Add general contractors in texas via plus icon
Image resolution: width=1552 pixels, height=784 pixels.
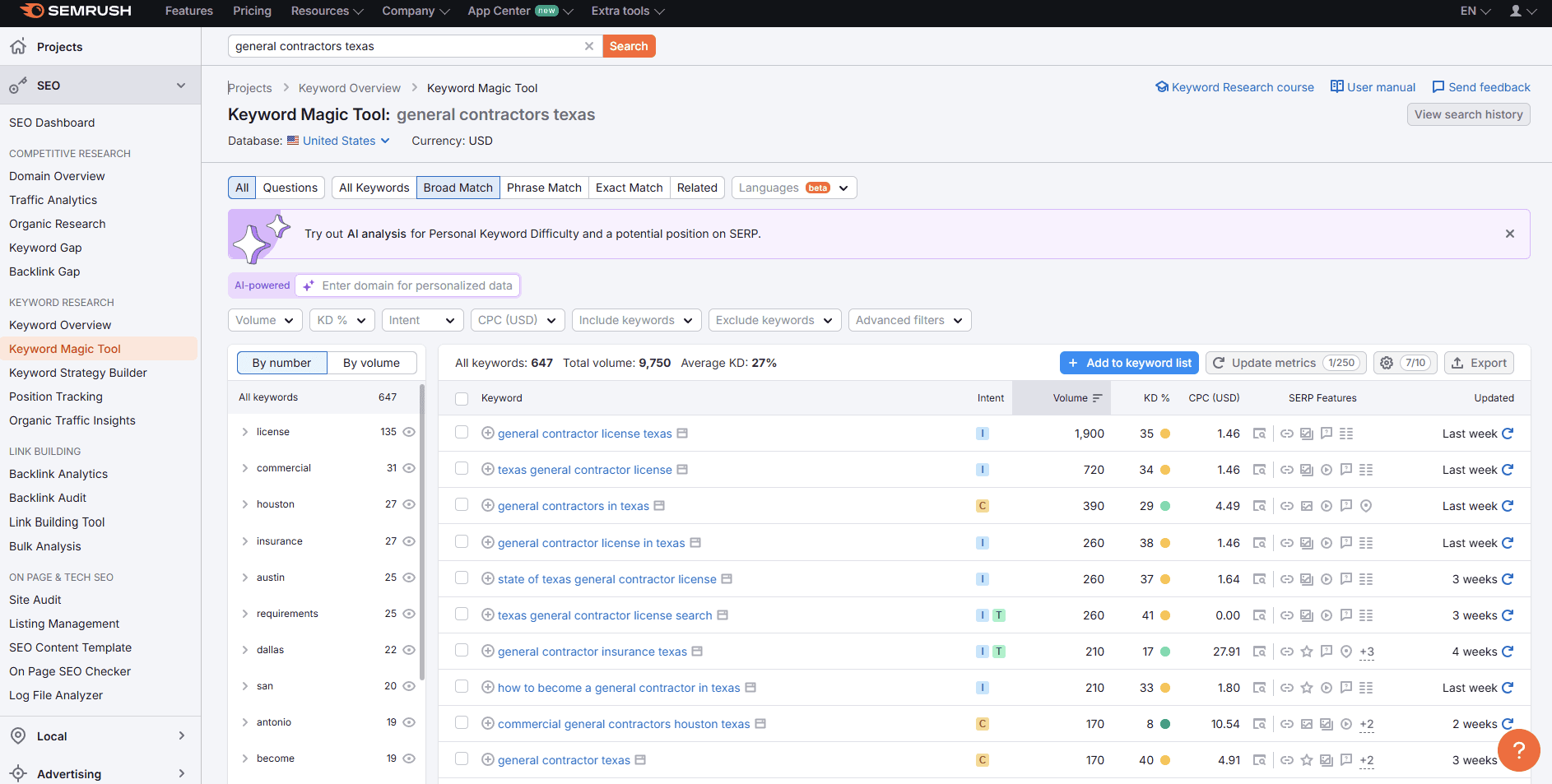488,506
